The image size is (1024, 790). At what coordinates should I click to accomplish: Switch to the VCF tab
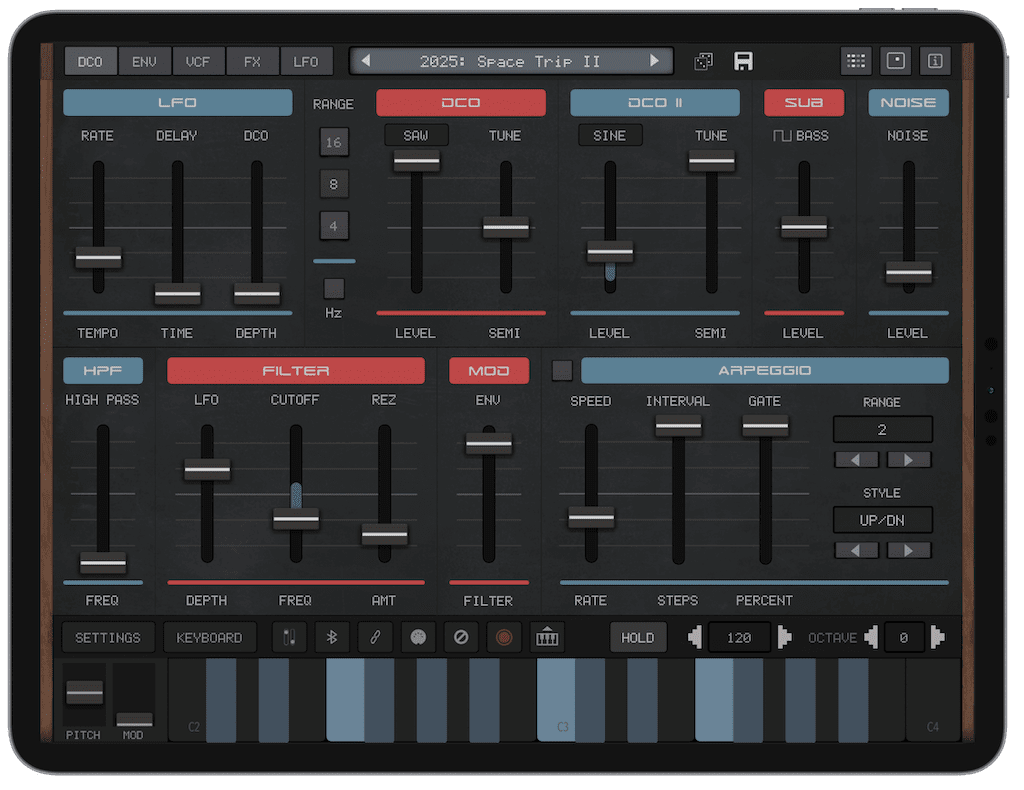[x=198, y=61]
